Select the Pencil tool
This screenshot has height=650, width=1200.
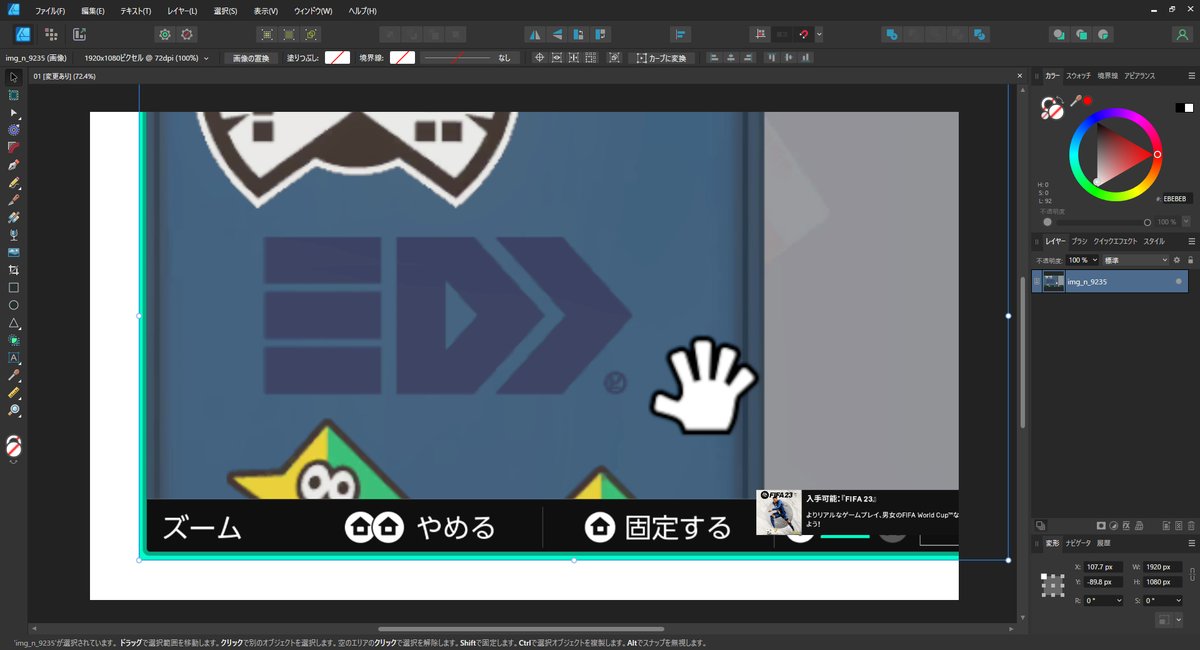(x=14, y=183)
